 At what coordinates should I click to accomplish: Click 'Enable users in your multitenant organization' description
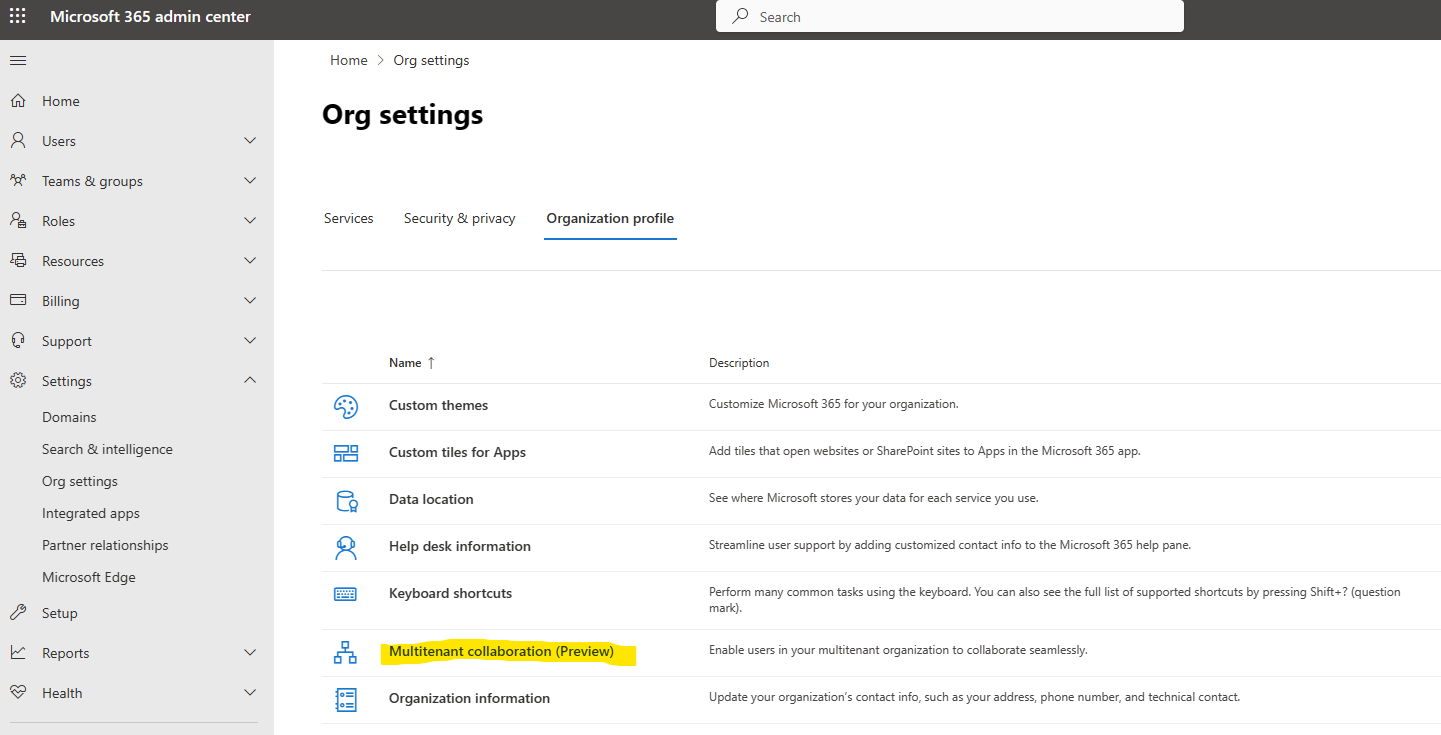[898, 651]
